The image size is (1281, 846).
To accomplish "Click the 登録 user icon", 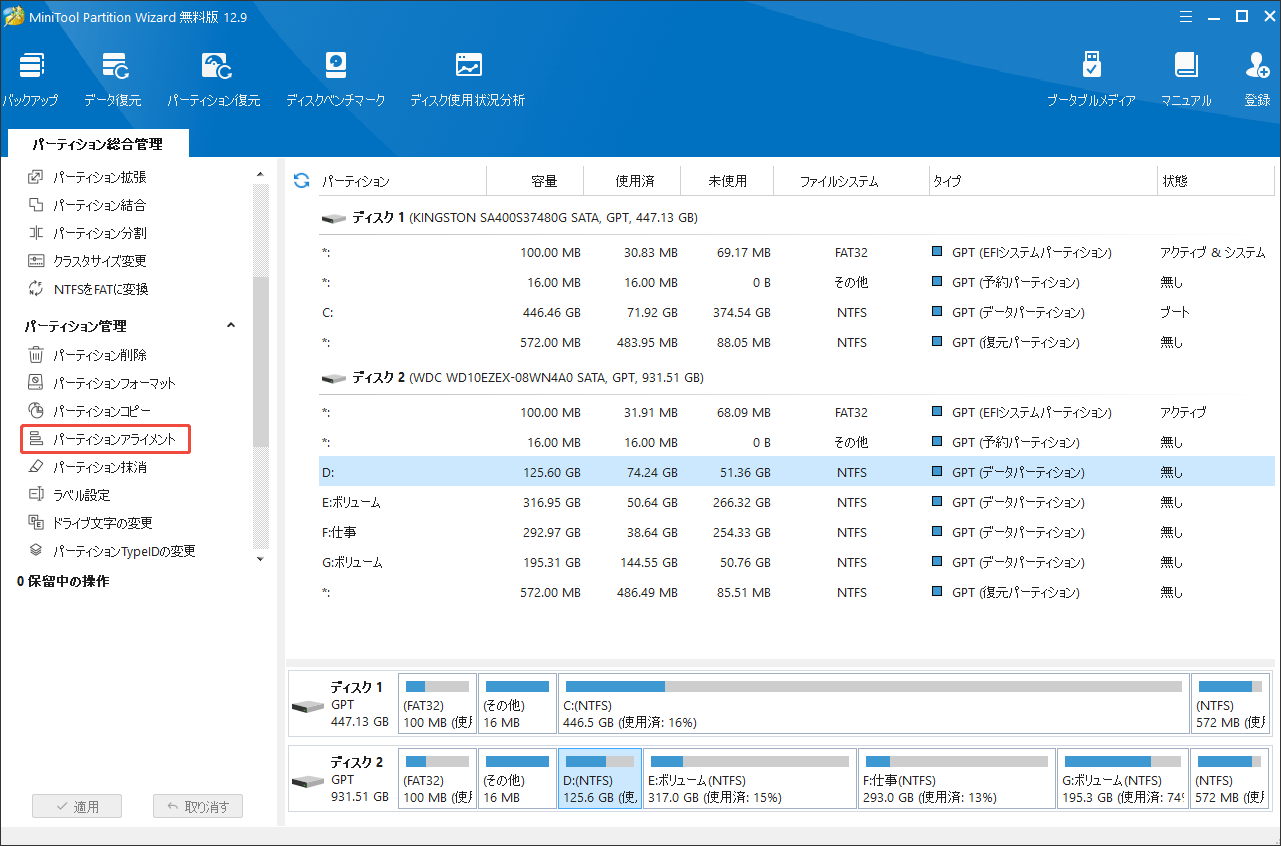I will (x=1257, y=78).
